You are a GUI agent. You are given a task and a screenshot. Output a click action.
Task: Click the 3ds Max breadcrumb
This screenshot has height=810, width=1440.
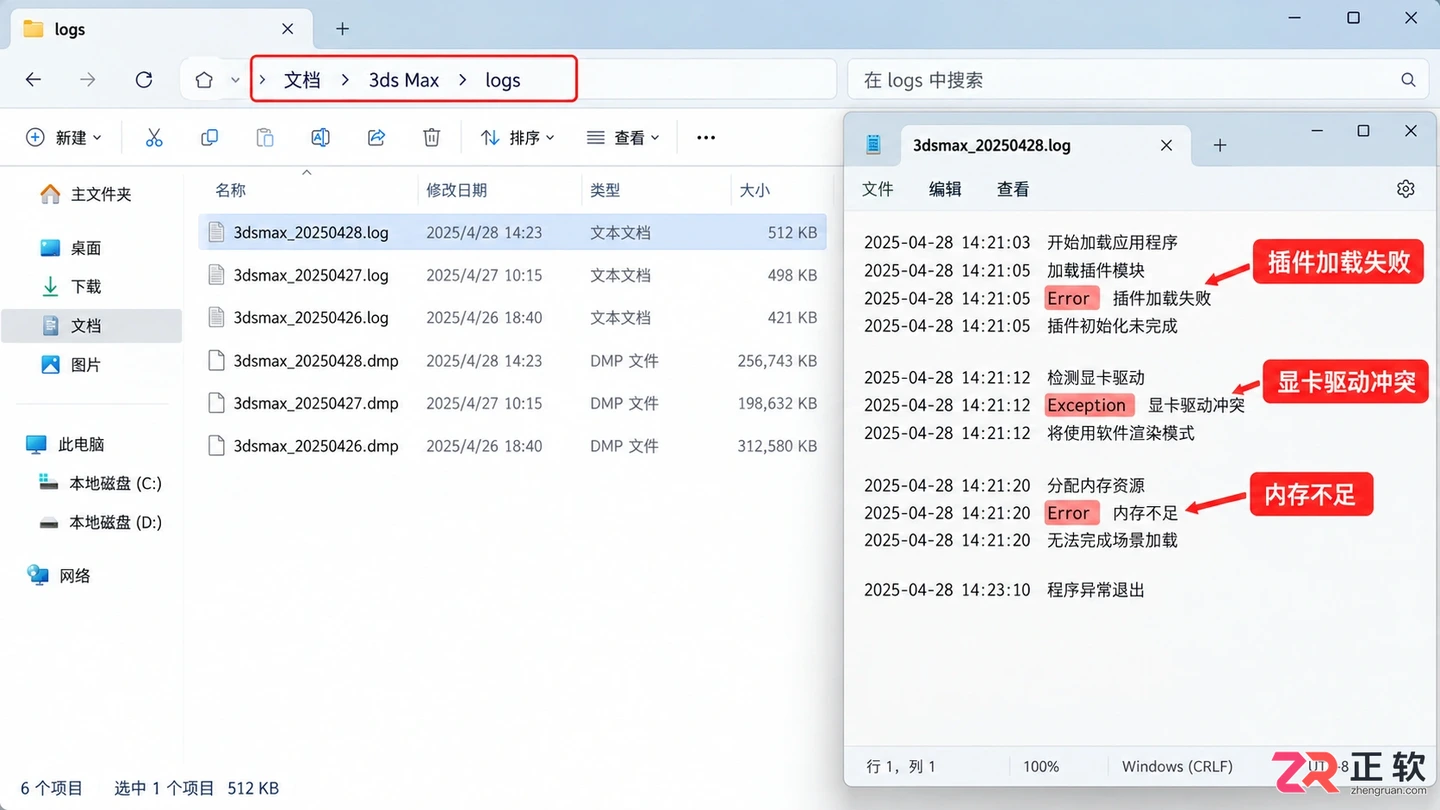tap(404, 80)
